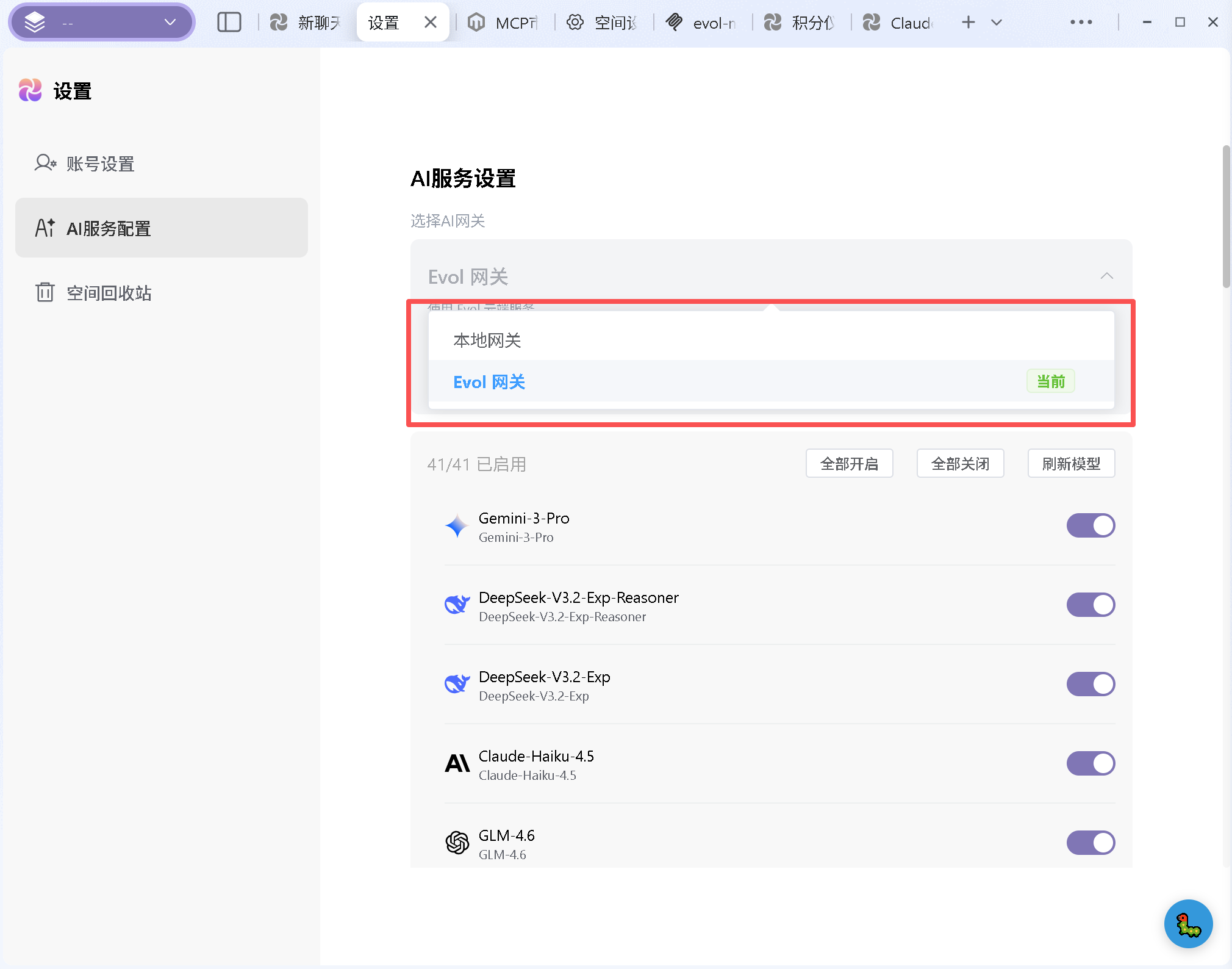Click the sidebar panel toggle icon

click(x=229, y=23)
